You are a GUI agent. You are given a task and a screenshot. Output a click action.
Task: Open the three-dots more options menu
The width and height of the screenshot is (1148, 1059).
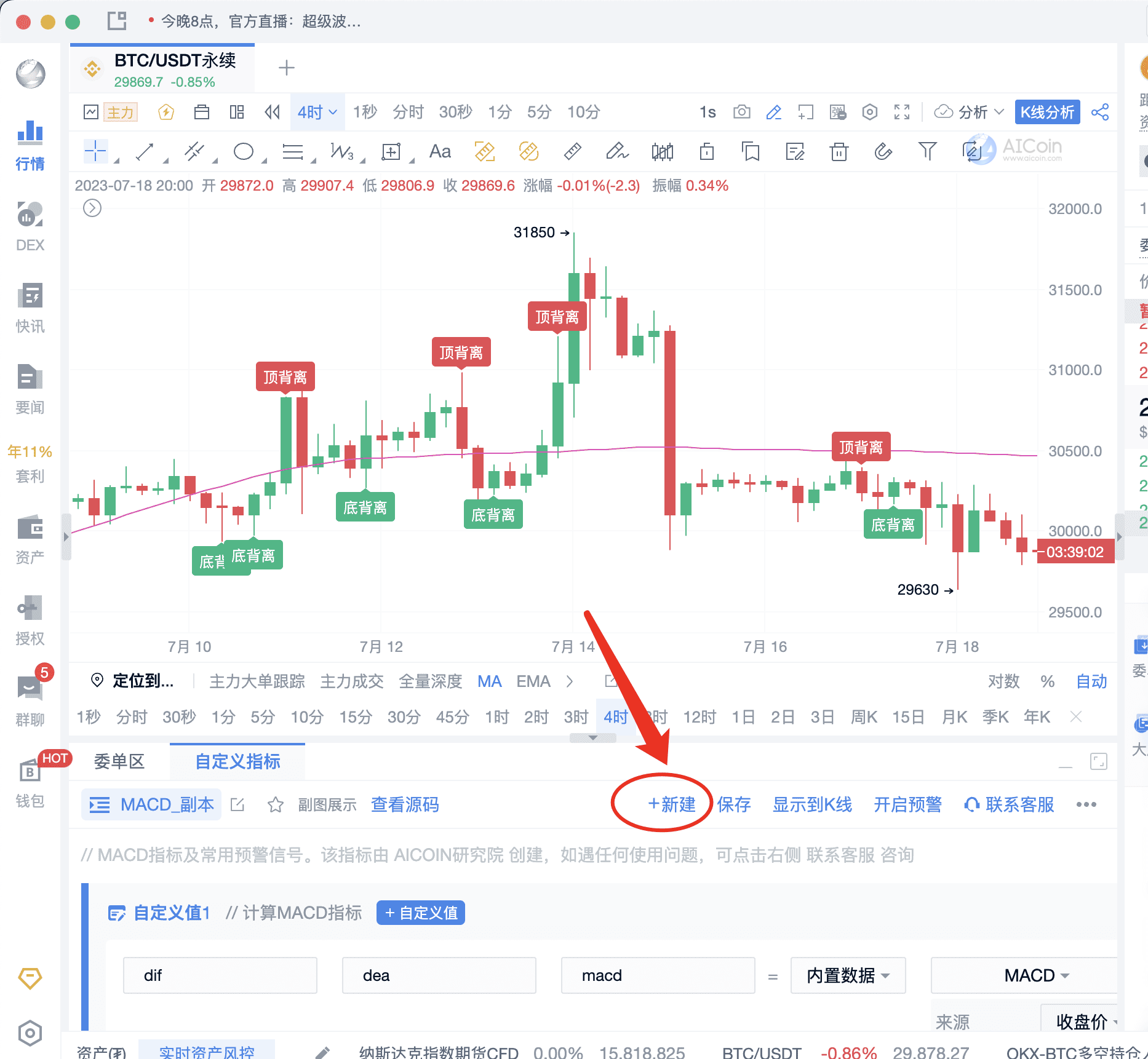[1086, 804]
